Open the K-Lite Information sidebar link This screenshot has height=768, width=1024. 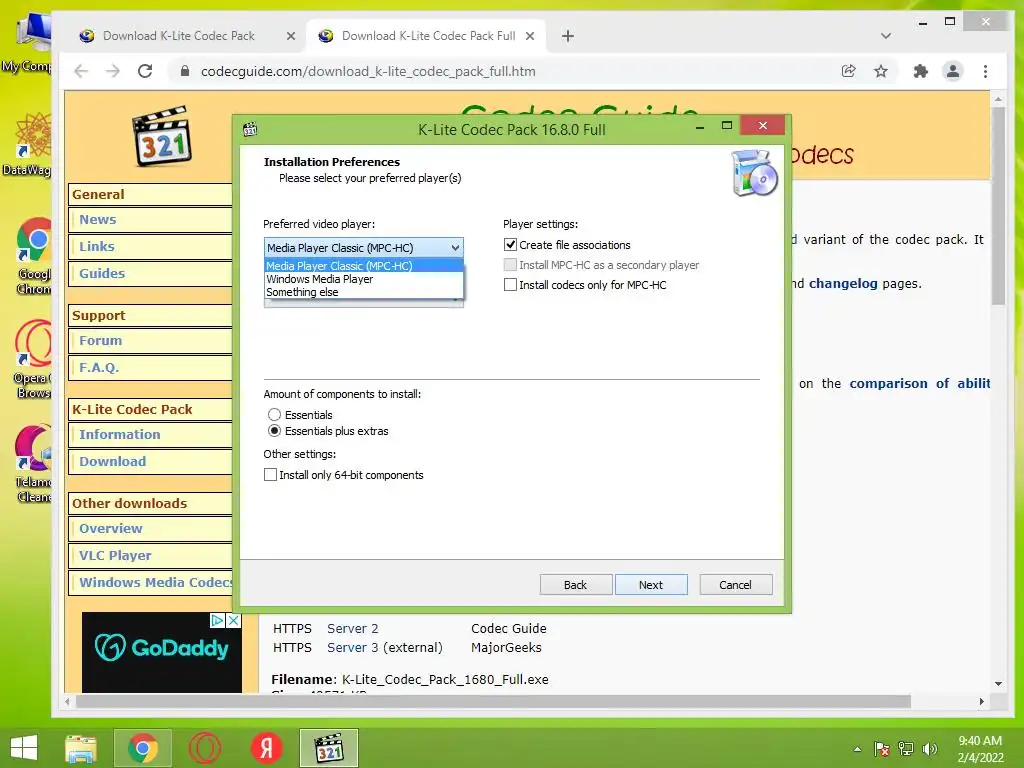point(120,434)
